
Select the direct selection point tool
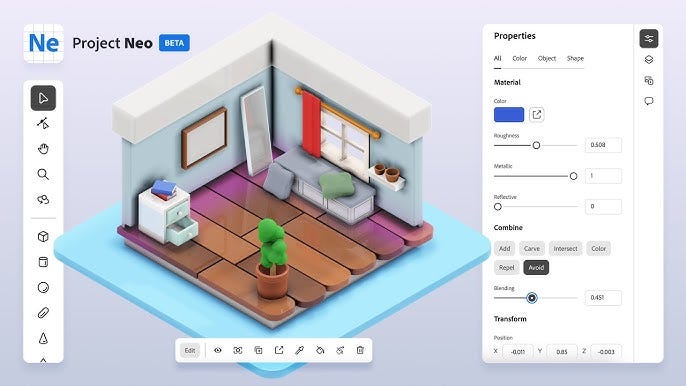[x=43, y=123]
